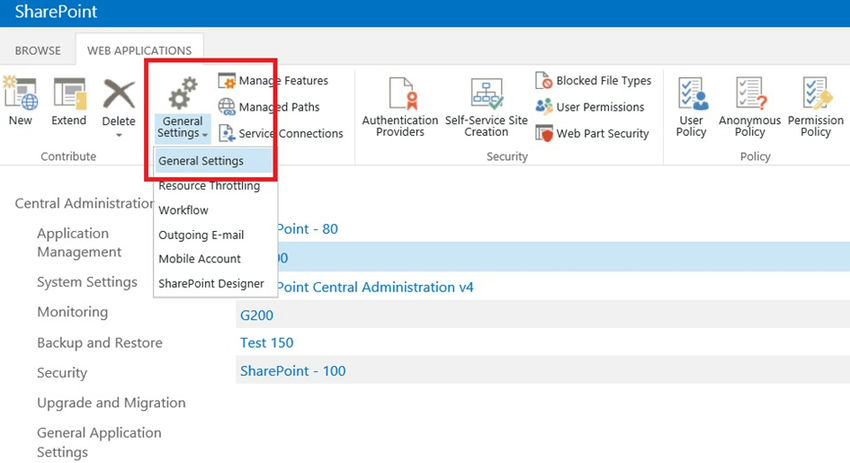
Task: Click the Managed Paths globe icon
Action: pyautogui.click(x=227, y=107)
